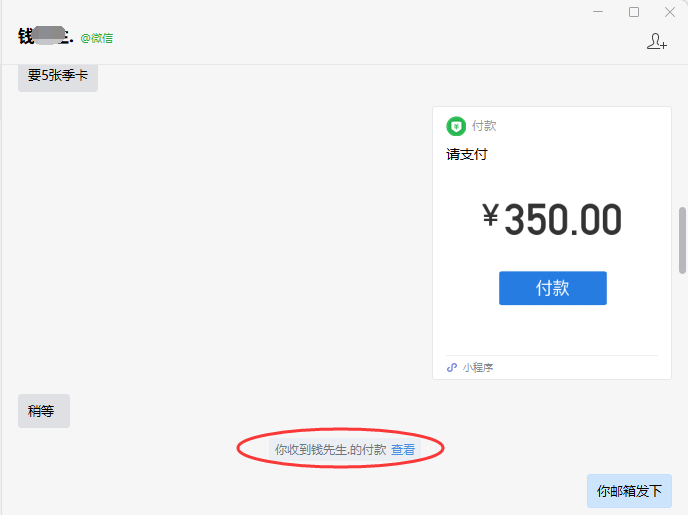Minimize the chat window
Screen dimensions: 688x515
(x=597, y=12)
